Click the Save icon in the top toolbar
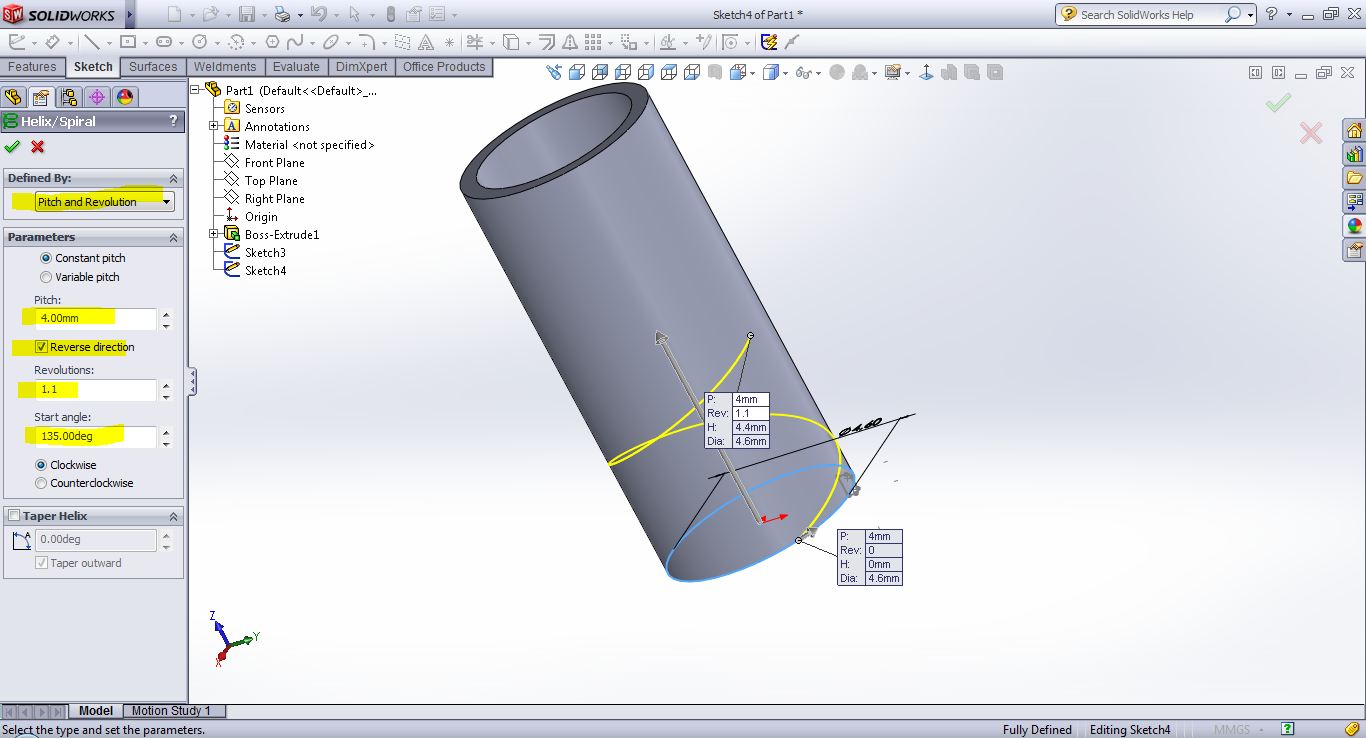The image size is (1366, 738). click(x=246, y=14)
